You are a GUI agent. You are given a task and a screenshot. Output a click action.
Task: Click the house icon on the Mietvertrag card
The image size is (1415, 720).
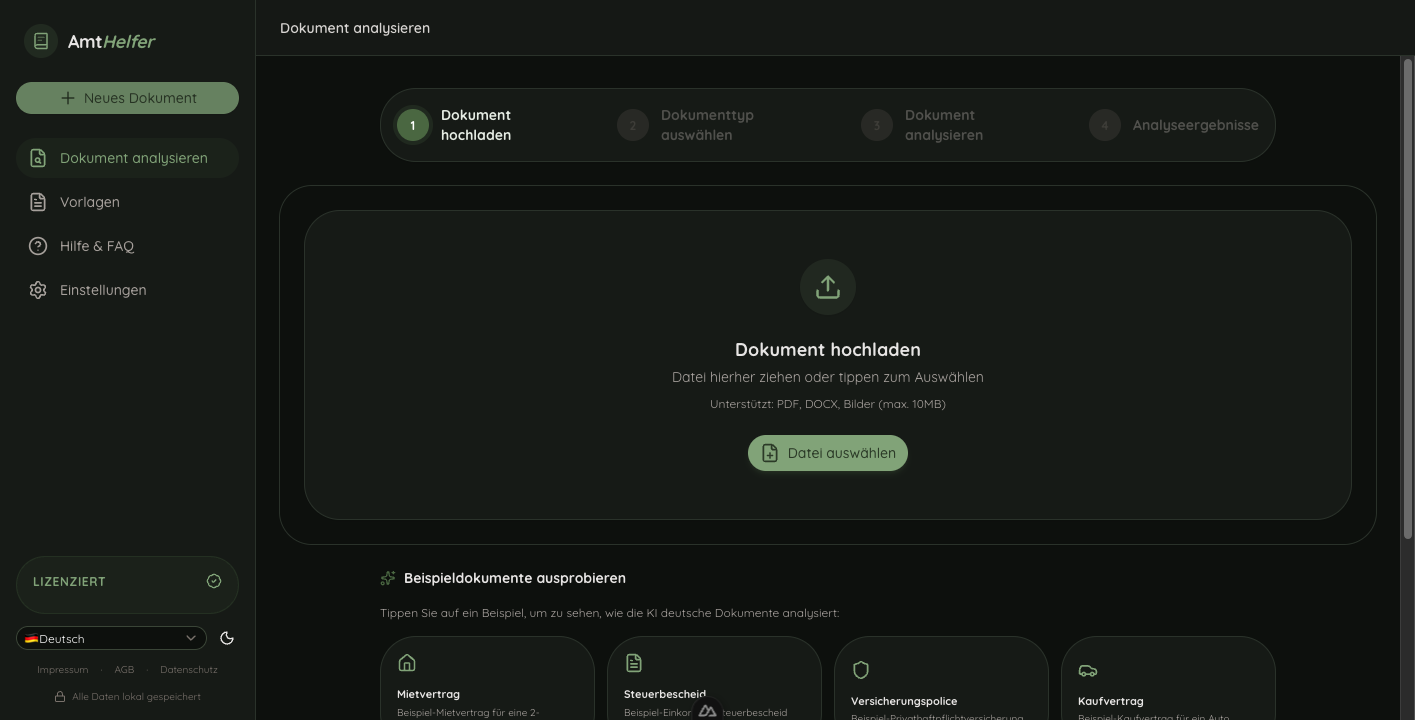406,662
